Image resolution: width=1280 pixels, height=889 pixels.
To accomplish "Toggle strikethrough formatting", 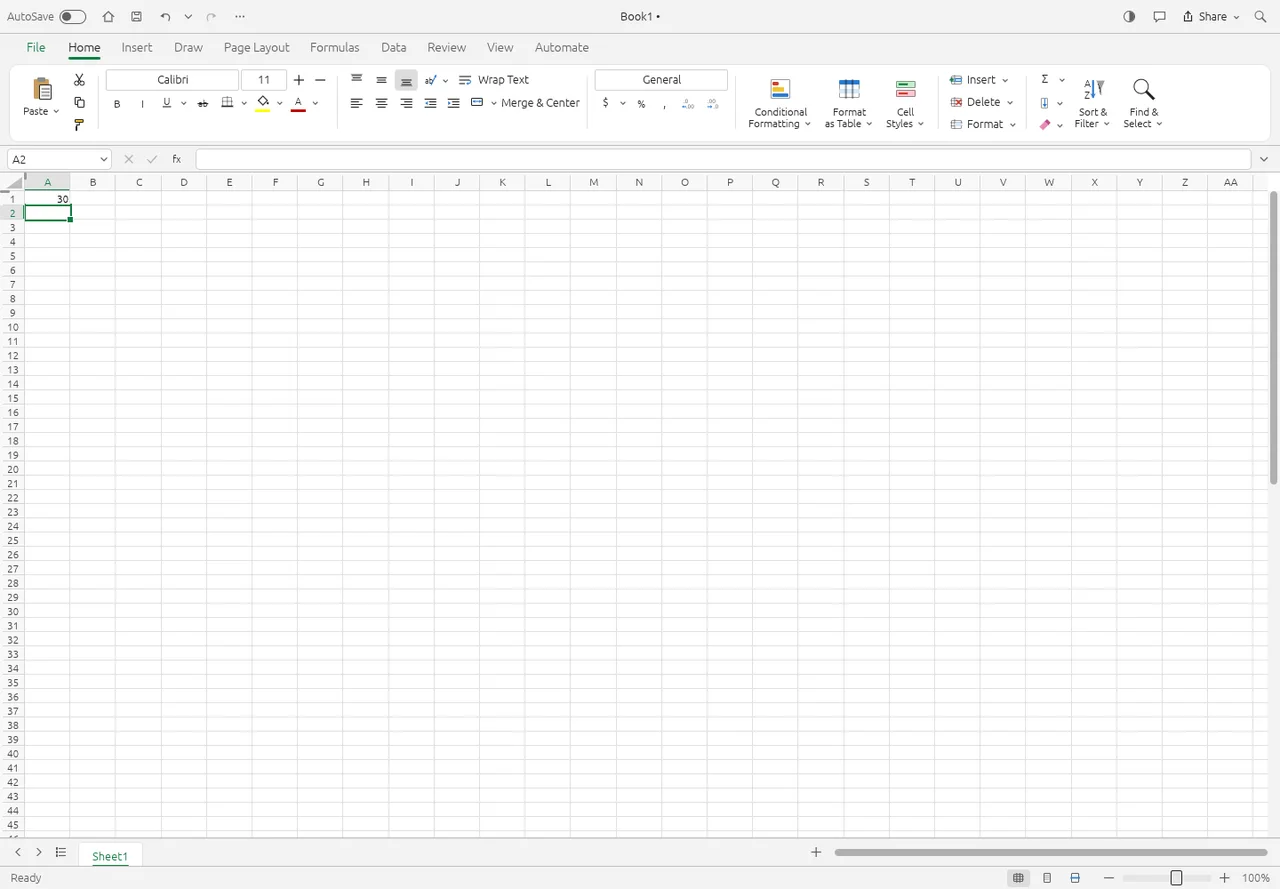I will (203, 104).
